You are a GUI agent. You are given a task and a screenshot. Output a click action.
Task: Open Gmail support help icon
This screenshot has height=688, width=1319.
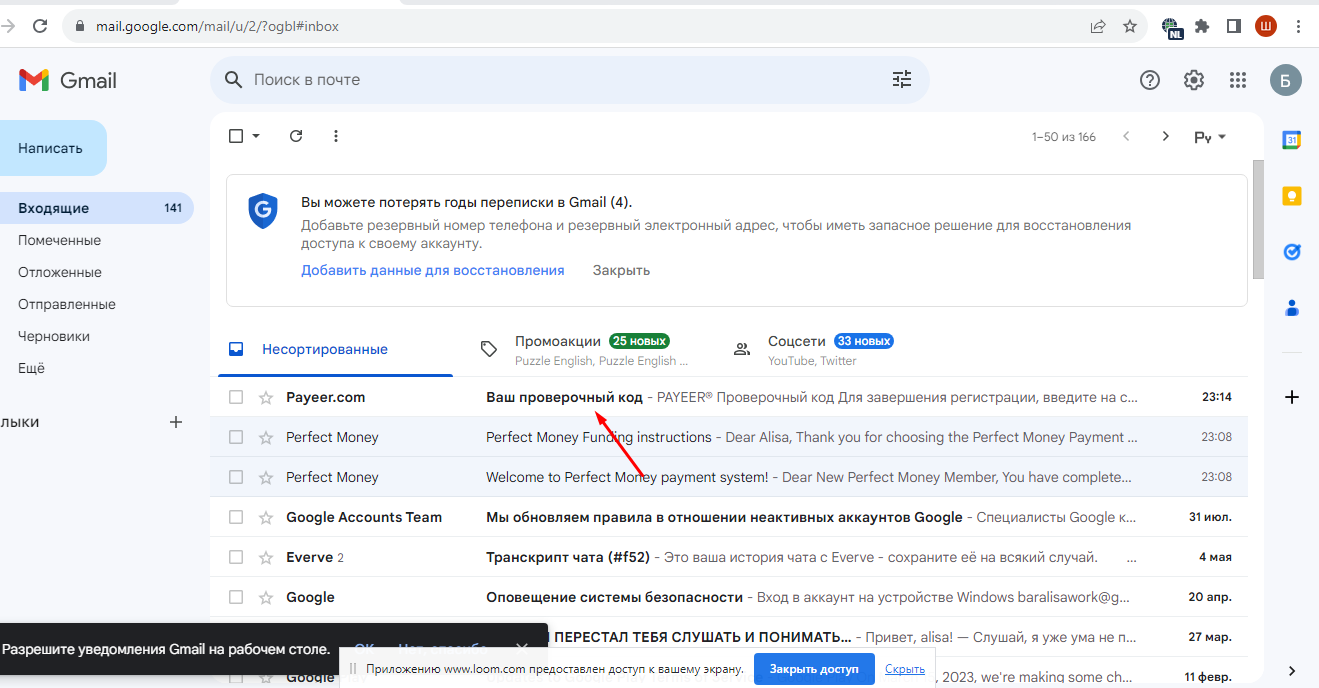[1150, 81]
